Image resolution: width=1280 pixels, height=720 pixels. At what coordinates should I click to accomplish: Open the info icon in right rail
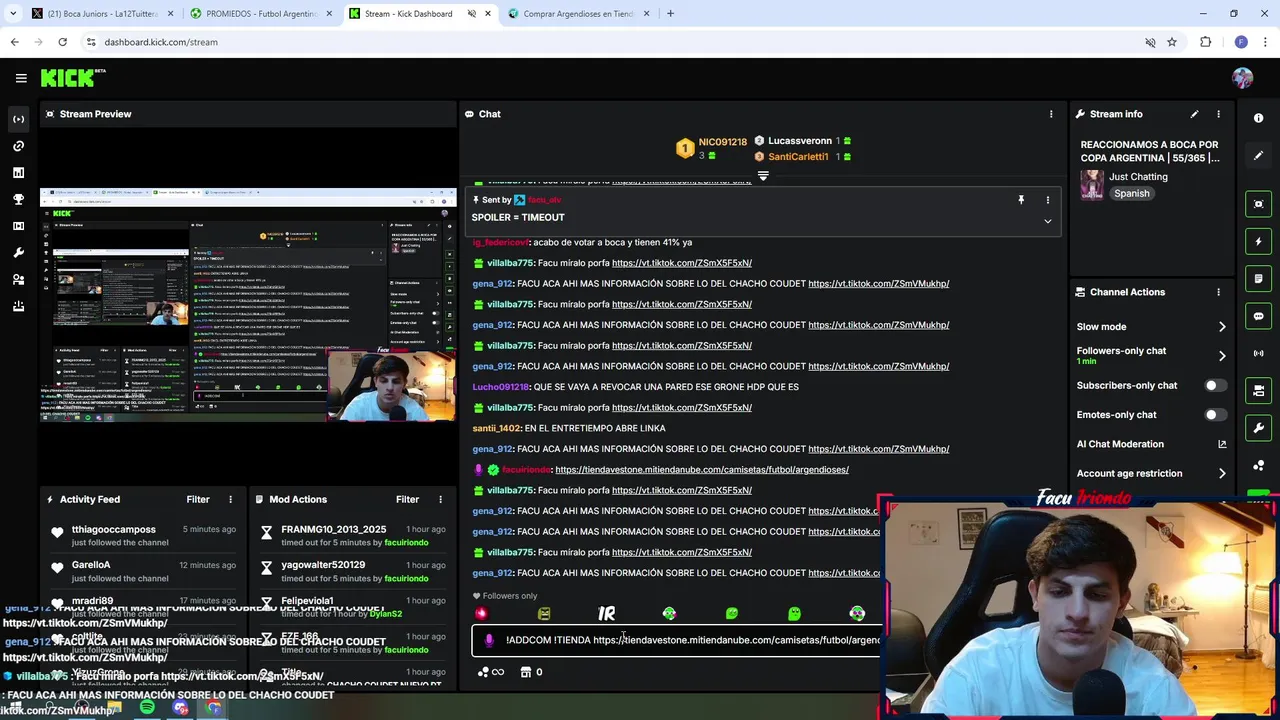coord(1258,118)
